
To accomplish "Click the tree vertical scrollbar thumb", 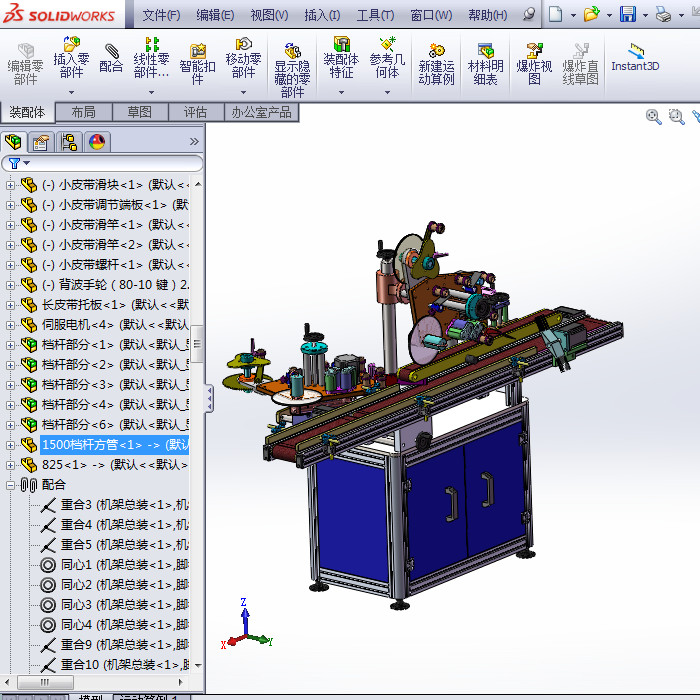I will point(197,344).
